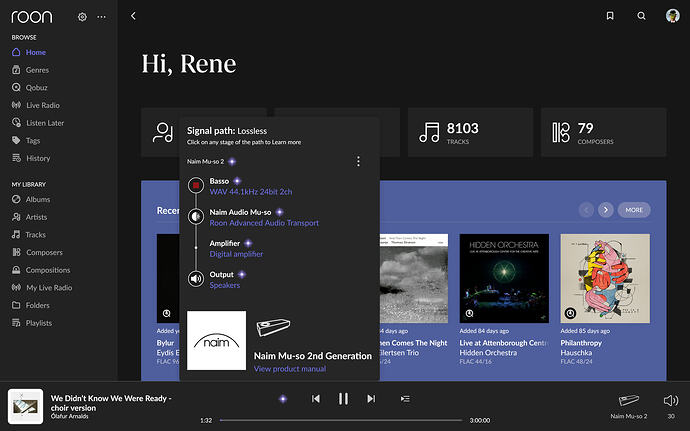
Task: Open the 8103 Tracks stat card
Action: click(470, 132)
